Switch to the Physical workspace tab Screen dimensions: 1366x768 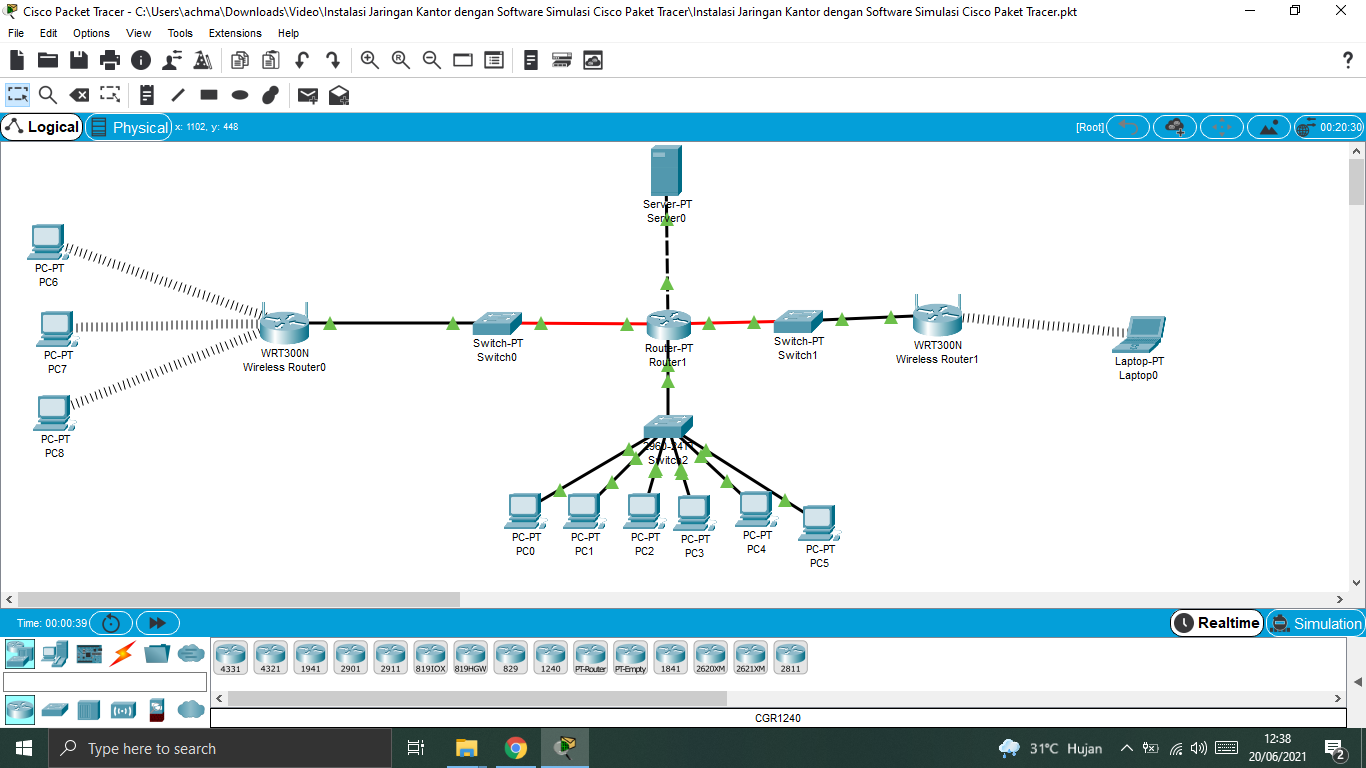click(128, 127)
